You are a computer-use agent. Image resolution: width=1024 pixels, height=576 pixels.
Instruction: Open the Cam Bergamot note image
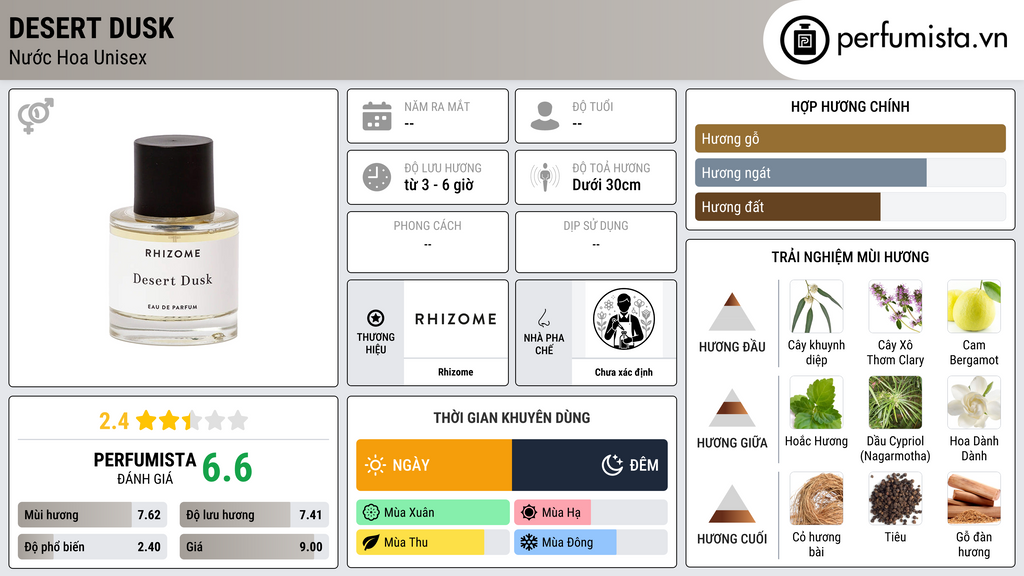(974, 307)
